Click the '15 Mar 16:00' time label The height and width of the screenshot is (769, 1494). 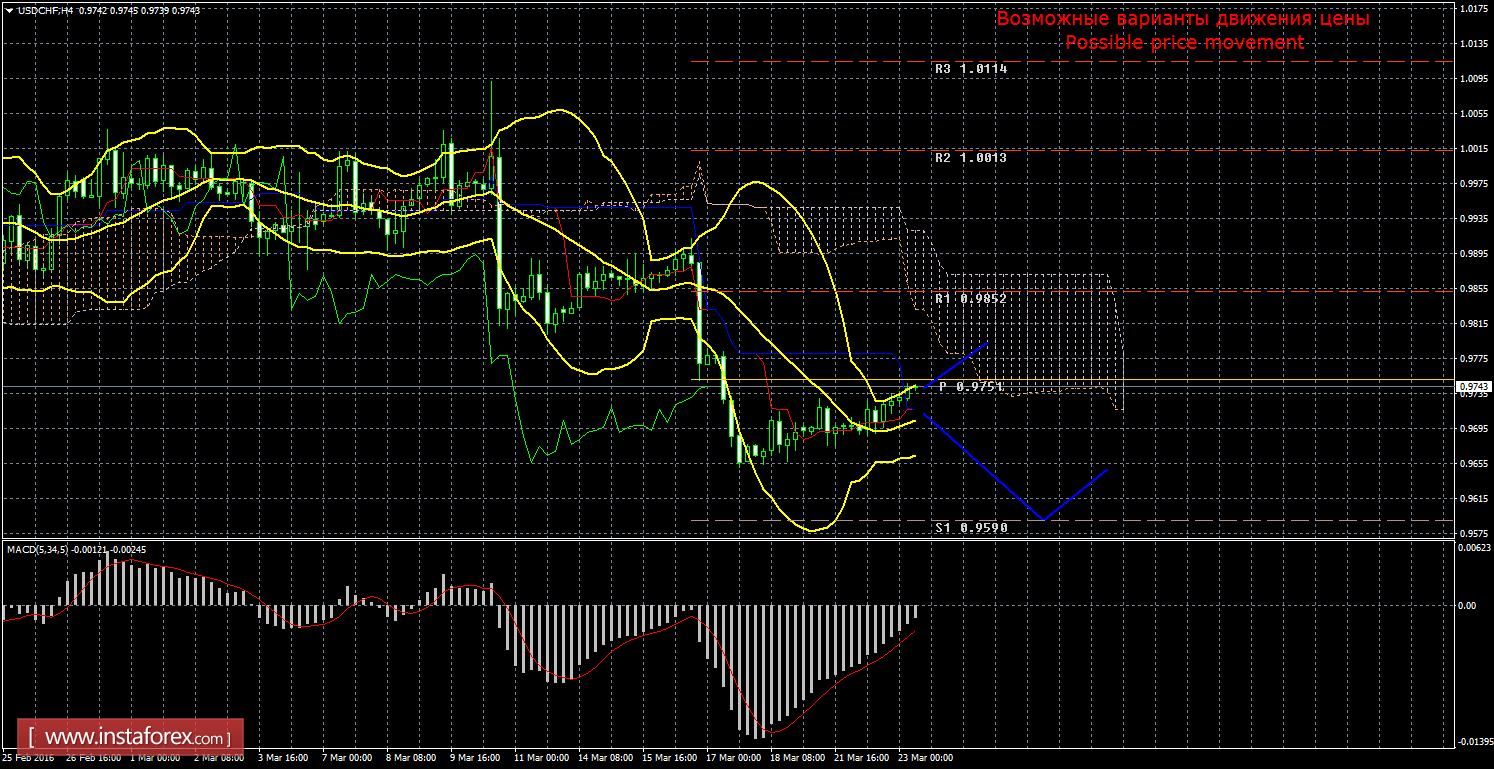pyautogui.click(x=669, y=759)
